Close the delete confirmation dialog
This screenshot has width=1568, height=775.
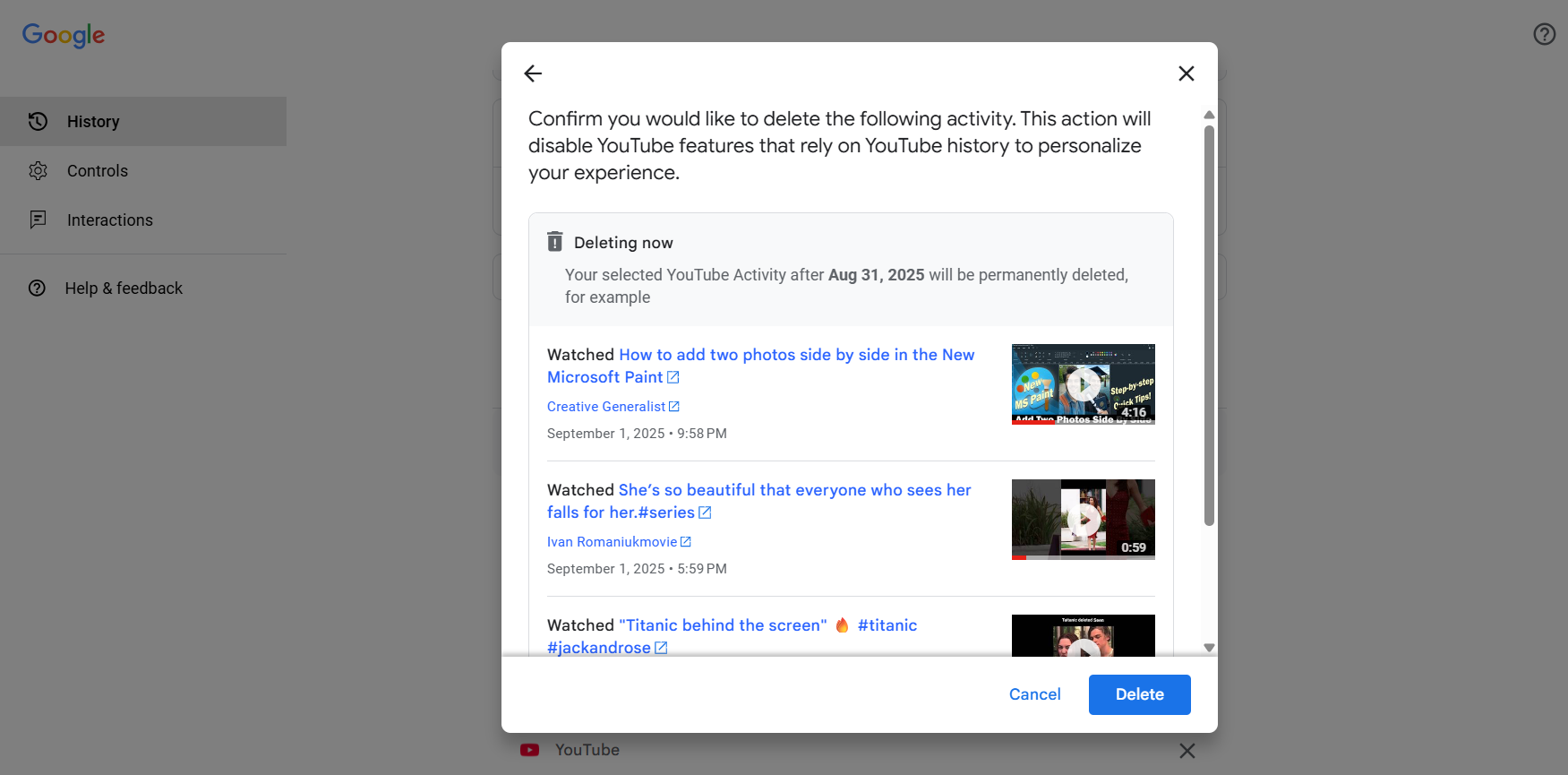(1187, 73)
